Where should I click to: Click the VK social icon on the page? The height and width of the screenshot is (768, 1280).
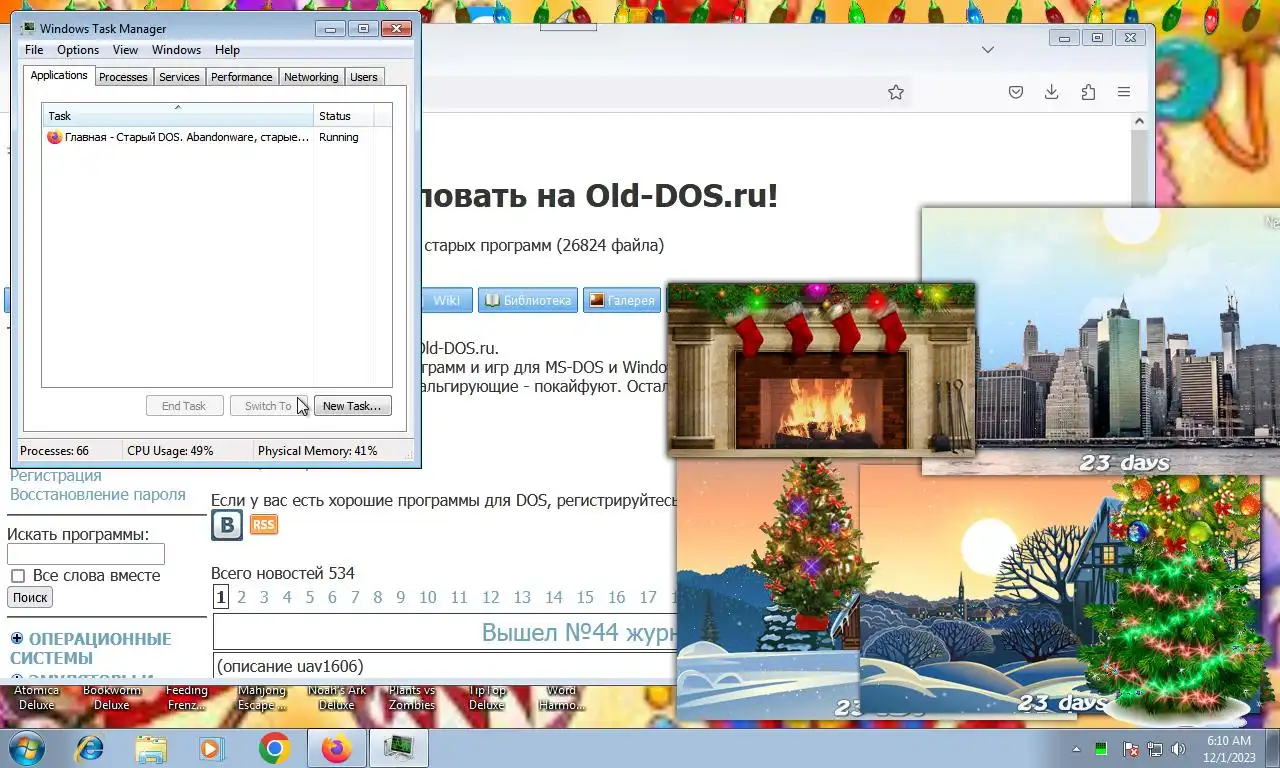click(x=227, y=525)
